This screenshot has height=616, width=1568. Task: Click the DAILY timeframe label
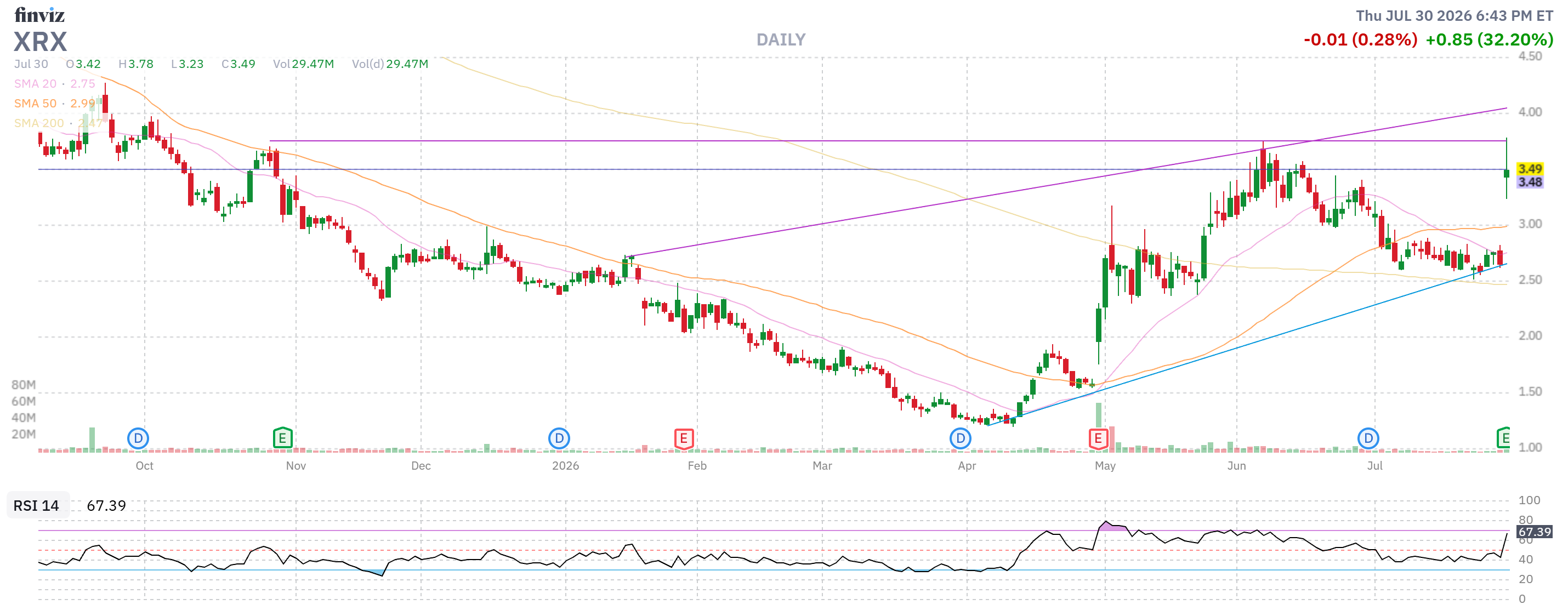point(781,39)
